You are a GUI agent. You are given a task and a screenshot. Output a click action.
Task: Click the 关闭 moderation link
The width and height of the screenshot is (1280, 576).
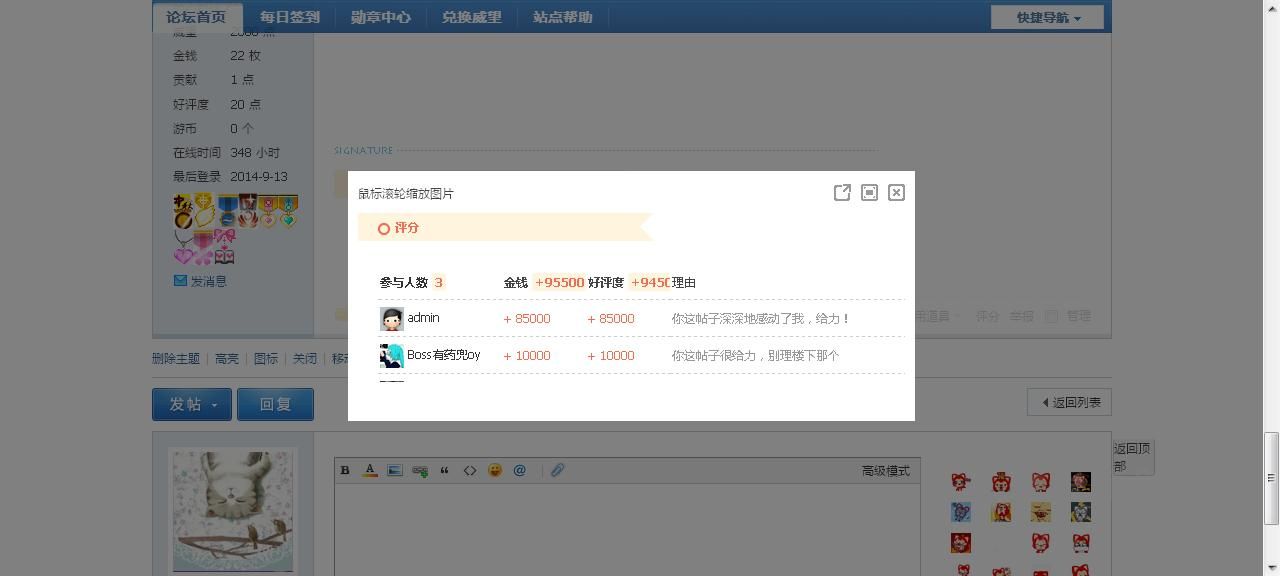305,358
